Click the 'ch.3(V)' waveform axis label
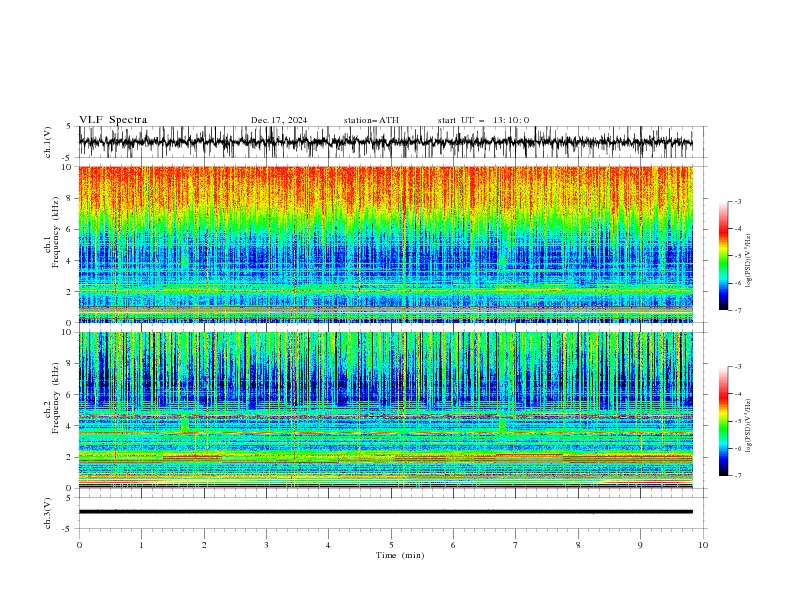The image size is (792, 612). [48, 513]
